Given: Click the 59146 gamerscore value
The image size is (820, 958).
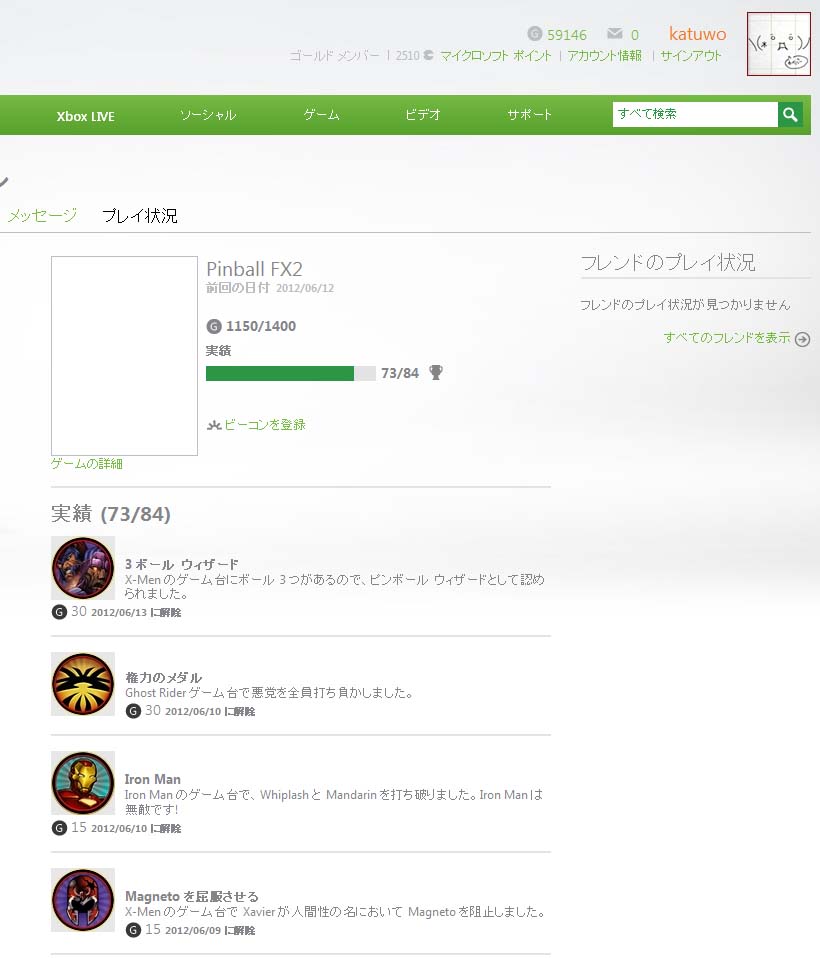Looking at the screenshot, I should 567,35.
